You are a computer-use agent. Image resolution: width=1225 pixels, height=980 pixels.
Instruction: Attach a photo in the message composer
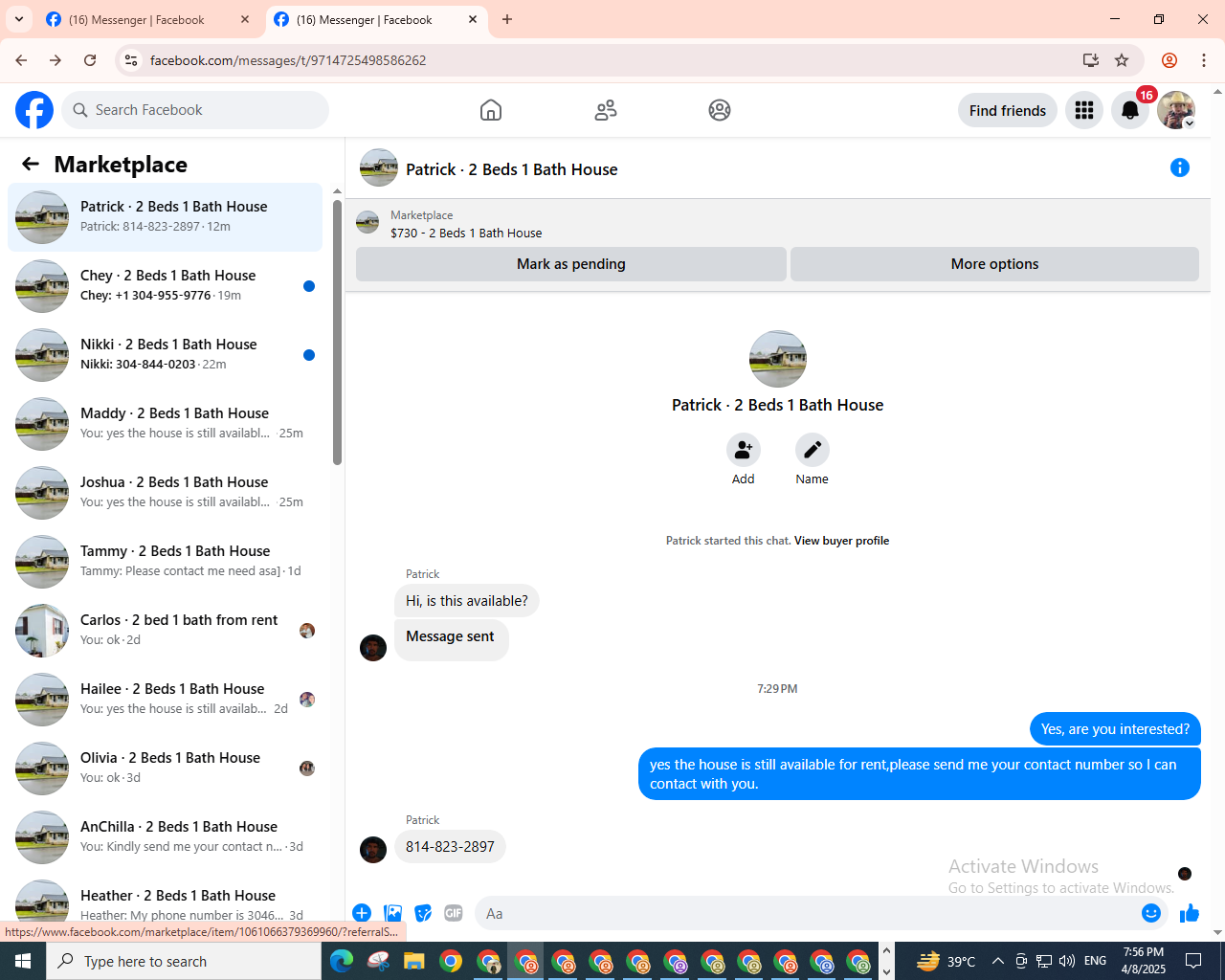(x=392, y=913)
